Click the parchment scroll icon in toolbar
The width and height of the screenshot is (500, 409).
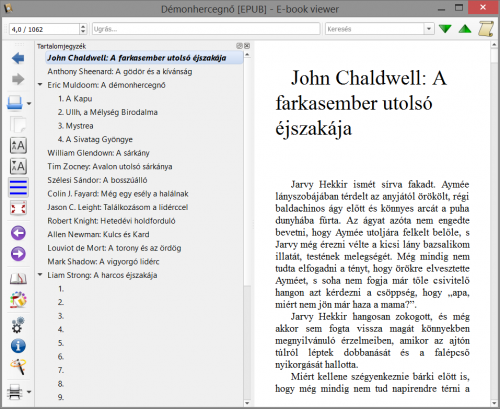(486, 29)
